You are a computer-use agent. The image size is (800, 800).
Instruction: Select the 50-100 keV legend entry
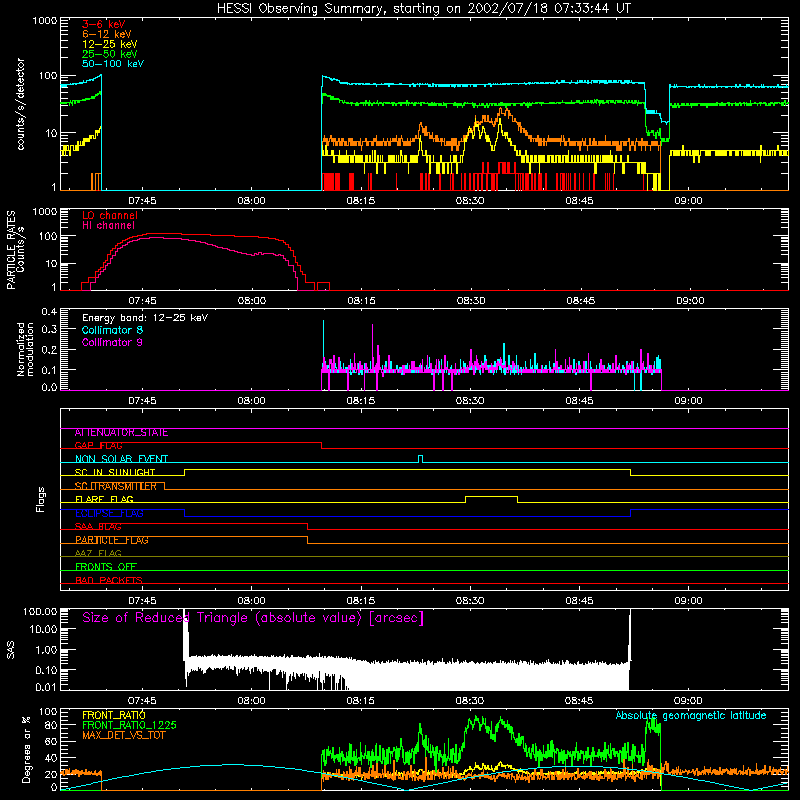113,64
